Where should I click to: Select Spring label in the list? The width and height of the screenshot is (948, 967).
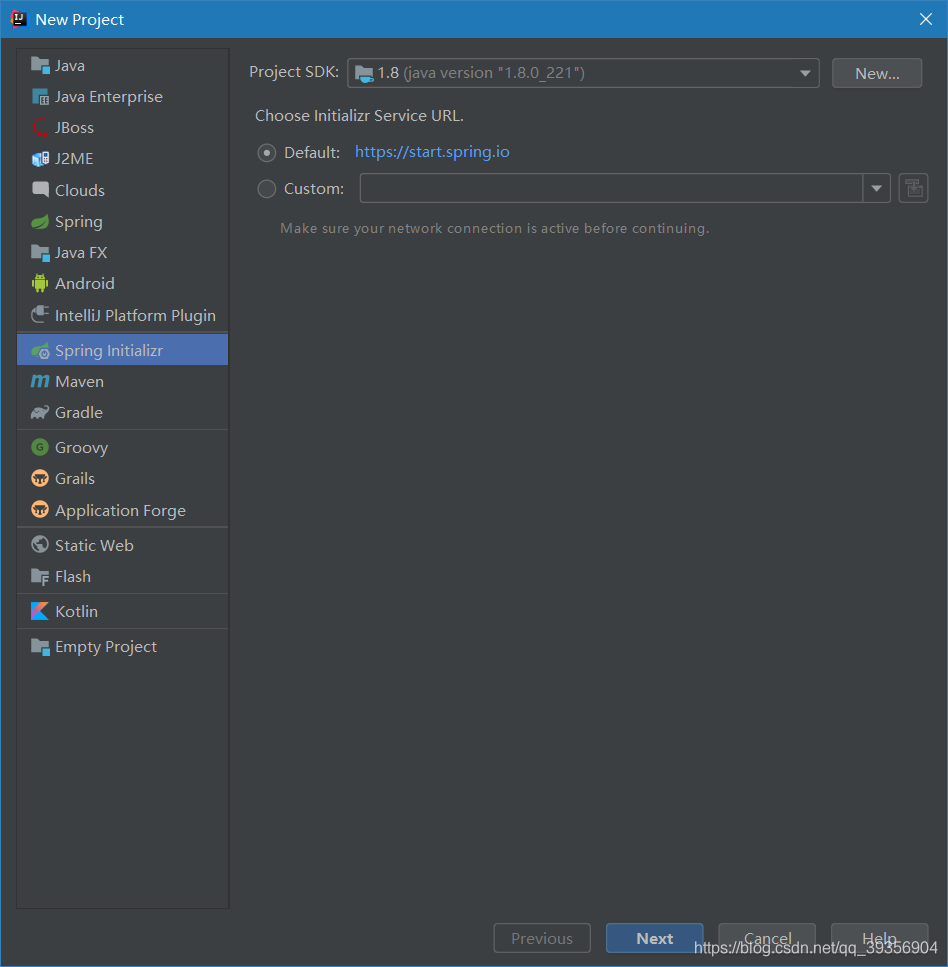pyautogui.click(x=78, y=222)
